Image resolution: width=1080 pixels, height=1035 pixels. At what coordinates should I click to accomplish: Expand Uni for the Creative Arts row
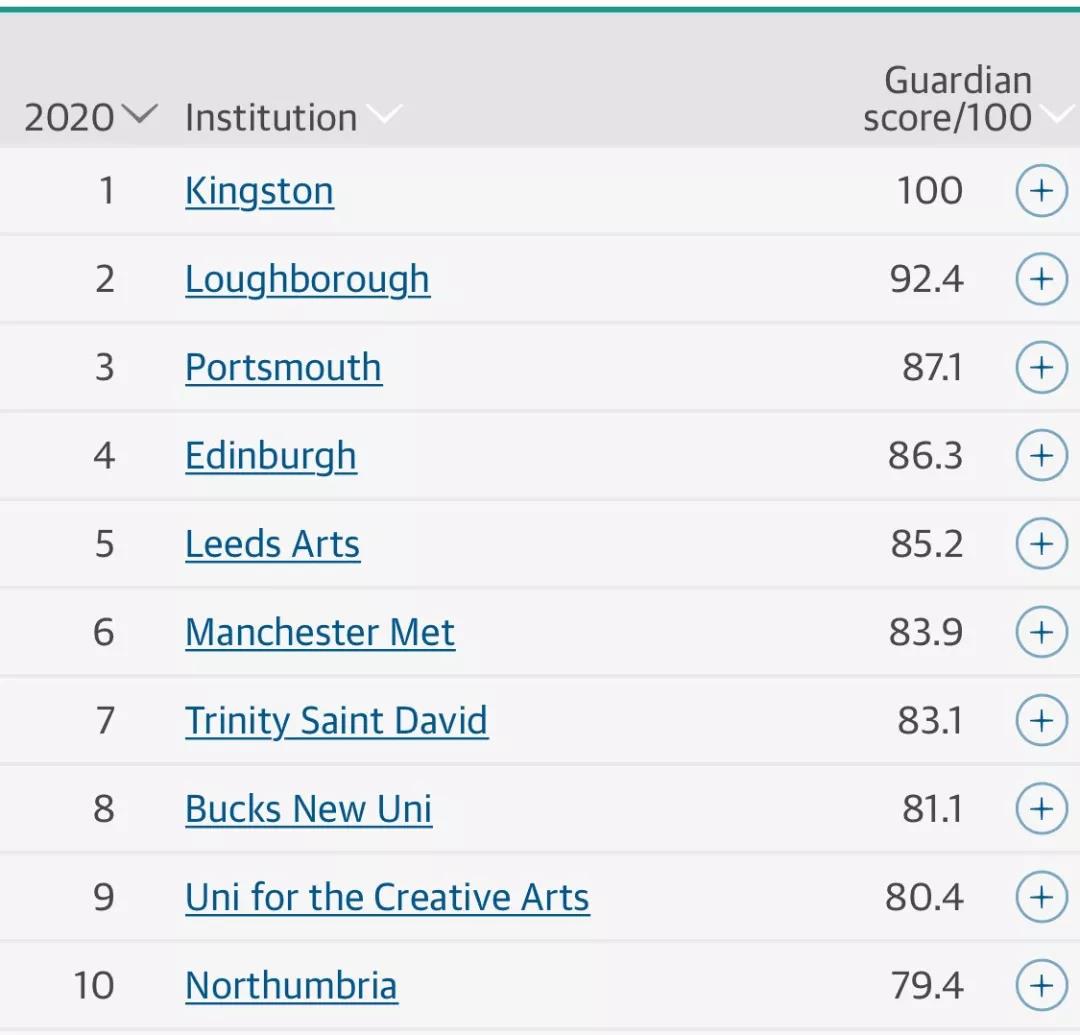pyautogui.click(x=1041, y=897)
